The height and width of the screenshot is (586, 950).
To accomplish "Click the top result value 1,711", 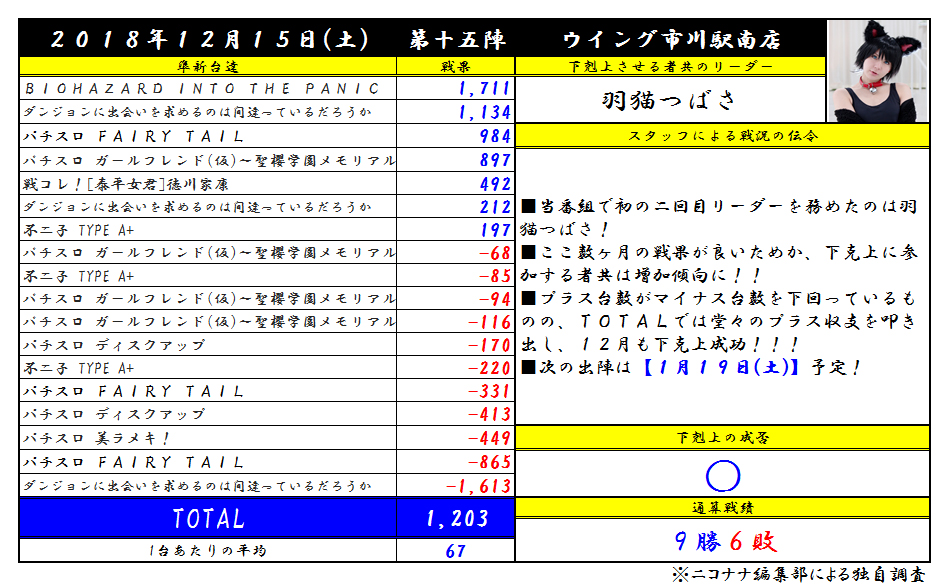I will [x=484, y=89].
